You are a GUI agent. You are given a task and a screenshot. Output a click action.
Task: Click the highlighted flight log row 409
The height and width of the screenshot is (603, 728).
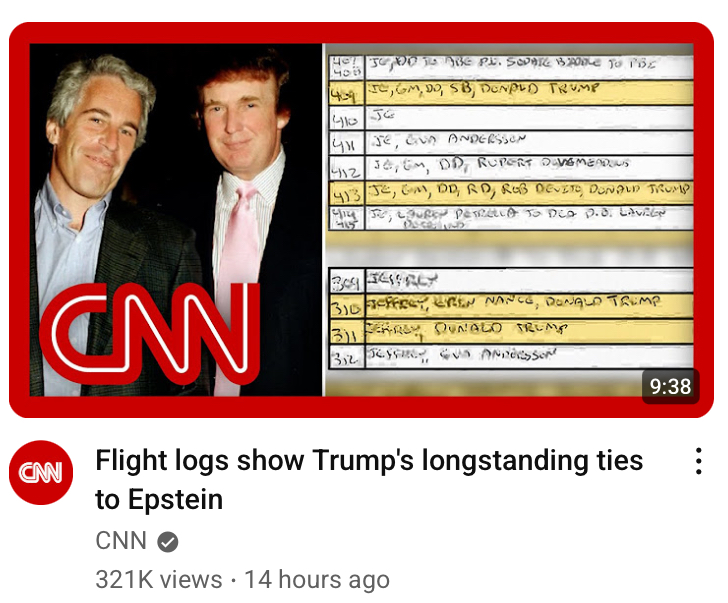(x=511, y=93)
